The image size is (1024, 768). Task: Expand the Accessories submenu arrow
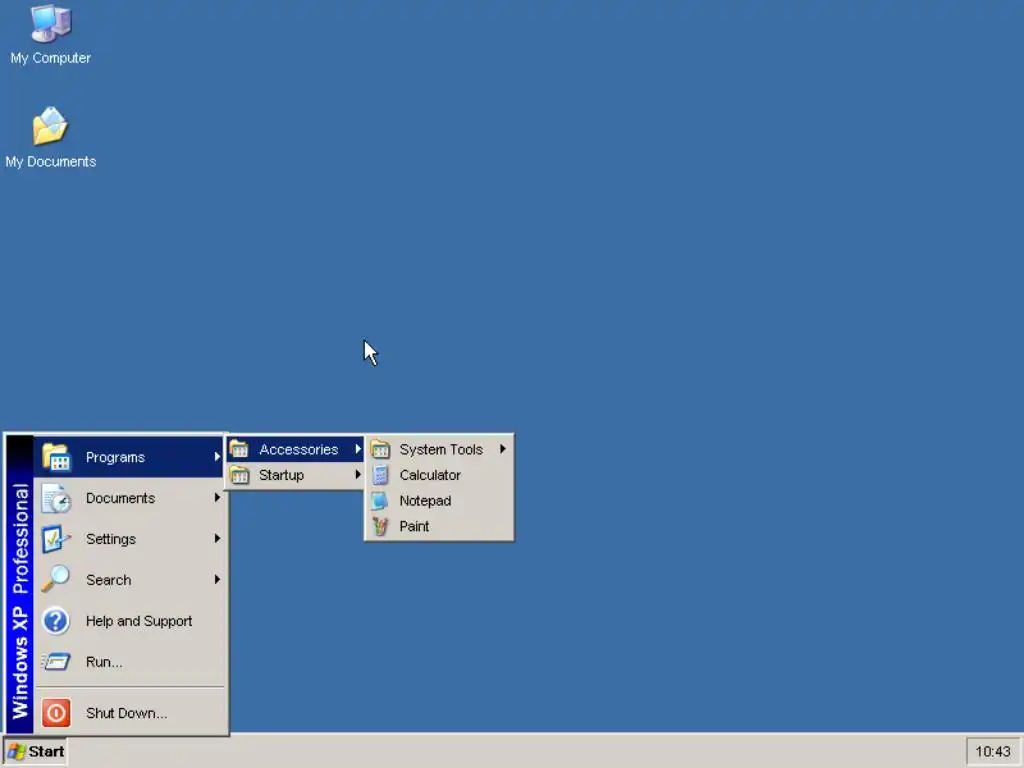tap(358, 449)
